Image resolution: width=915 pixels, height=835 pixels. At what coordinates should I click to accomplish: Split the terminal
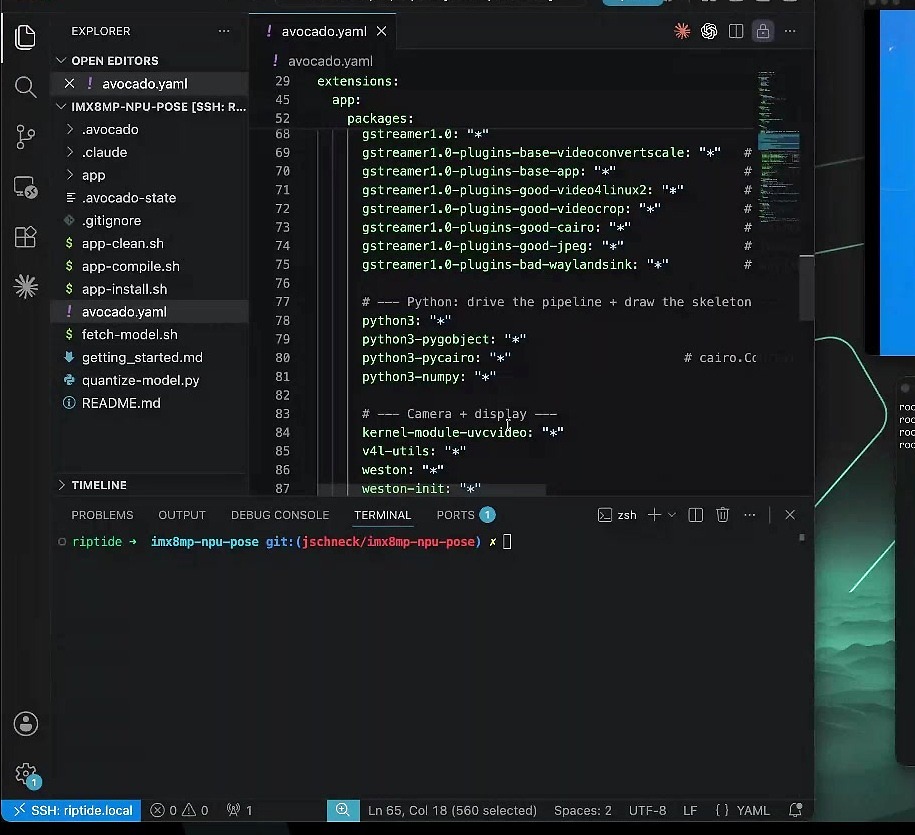coord(696,515)
